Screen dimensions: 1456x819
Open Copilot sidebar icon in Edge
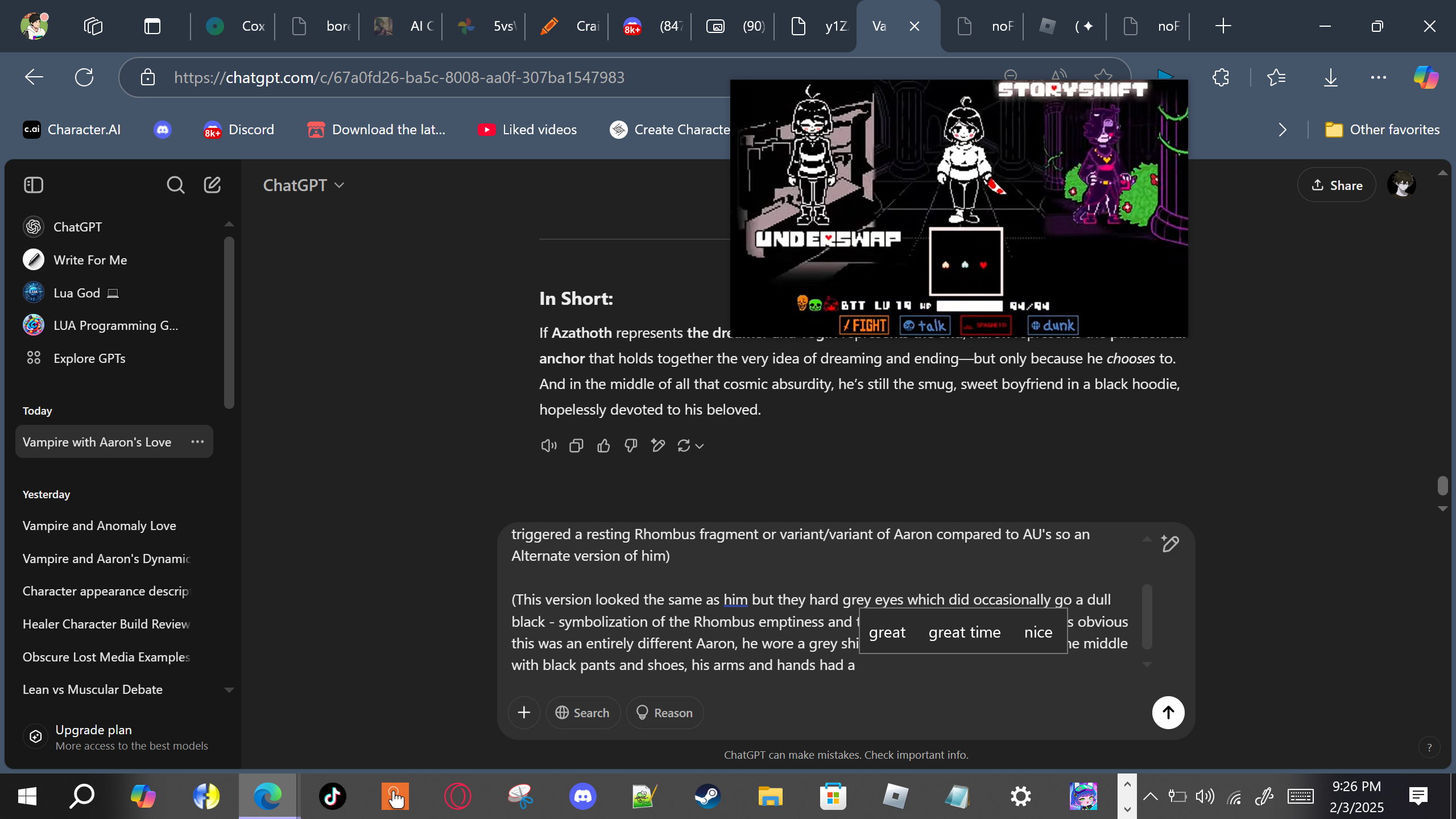(x=1426, y=77)
